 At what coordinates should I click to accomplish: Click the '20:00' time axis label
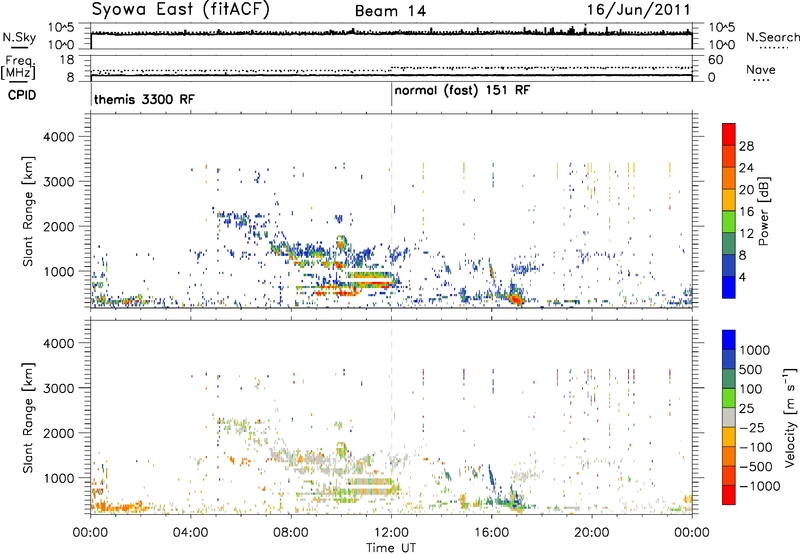pyautogui.click(x=592, y=533)
